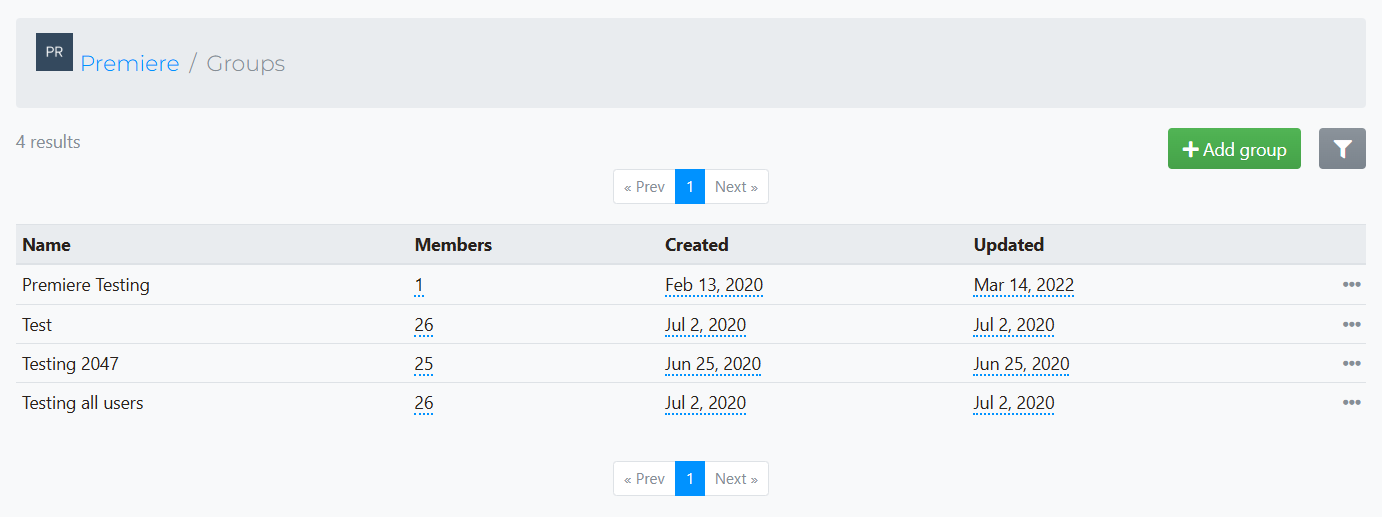Open the filter funnel icon button

[1342, 149]
